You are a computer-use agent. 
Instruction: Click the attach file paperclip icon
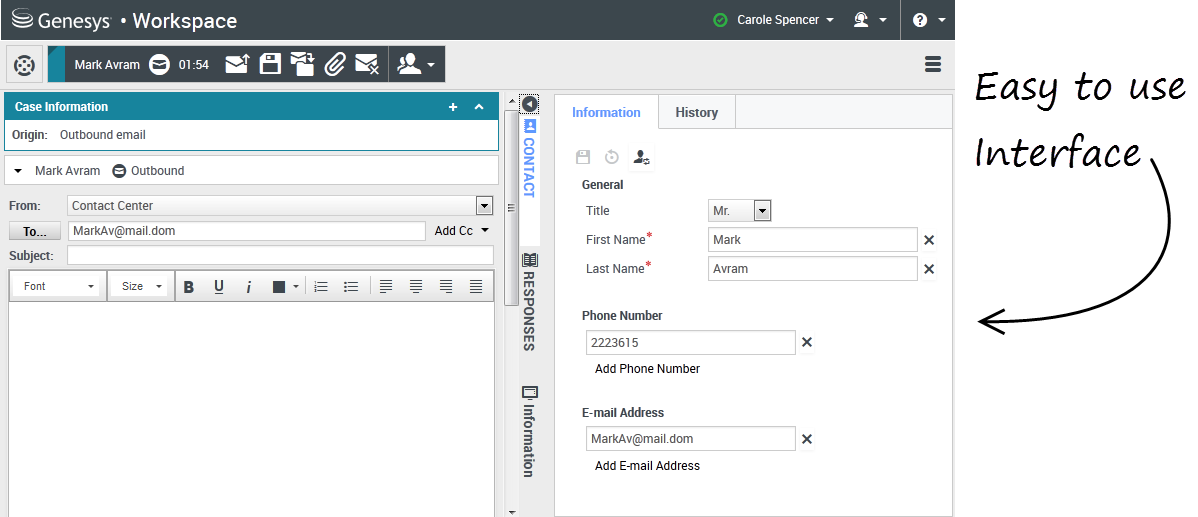(x=335, y=64)
